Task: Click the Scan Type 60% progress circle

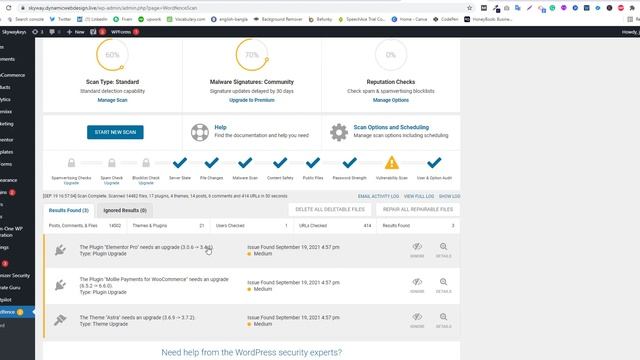Action: click(x=112, y=55)
